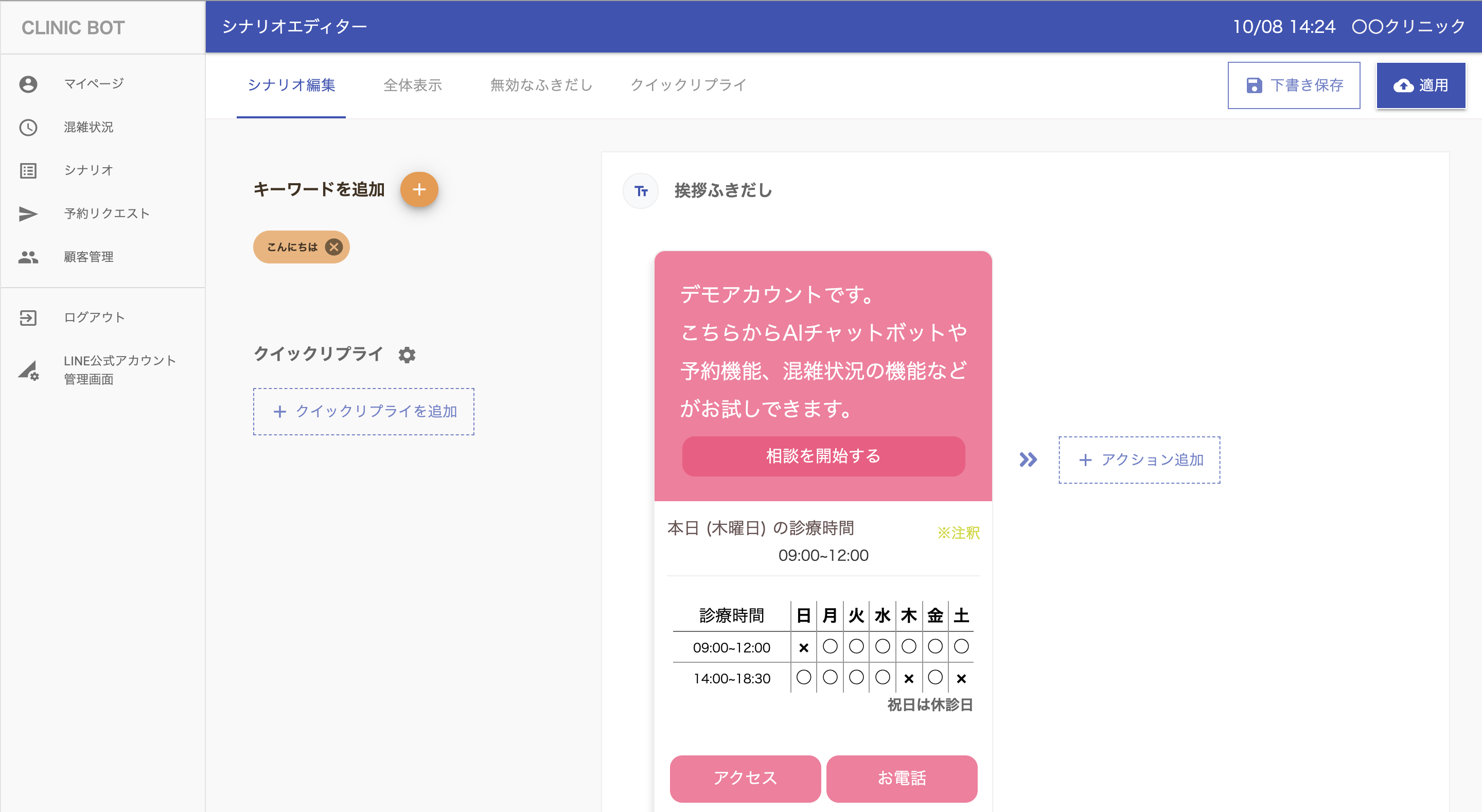Image resolution: width=1482 pixels, height=812 pixels.
Task: Click the アクション追加 dashed button
Action: 1139,459
